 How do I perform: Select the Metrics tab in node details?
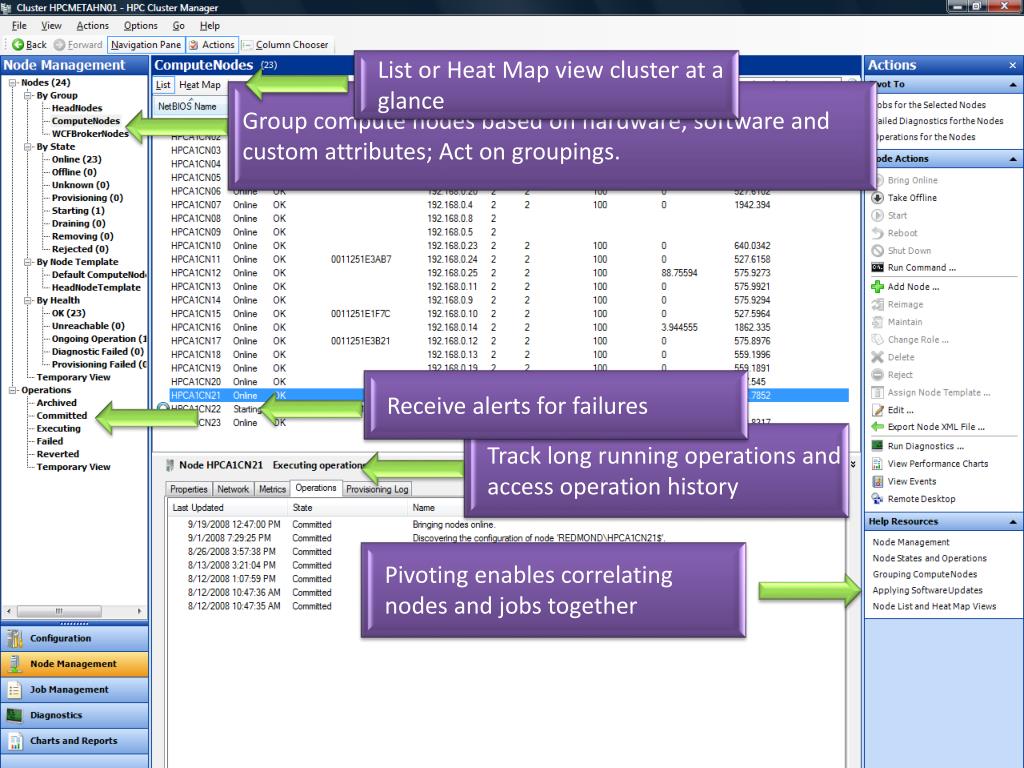272,489
